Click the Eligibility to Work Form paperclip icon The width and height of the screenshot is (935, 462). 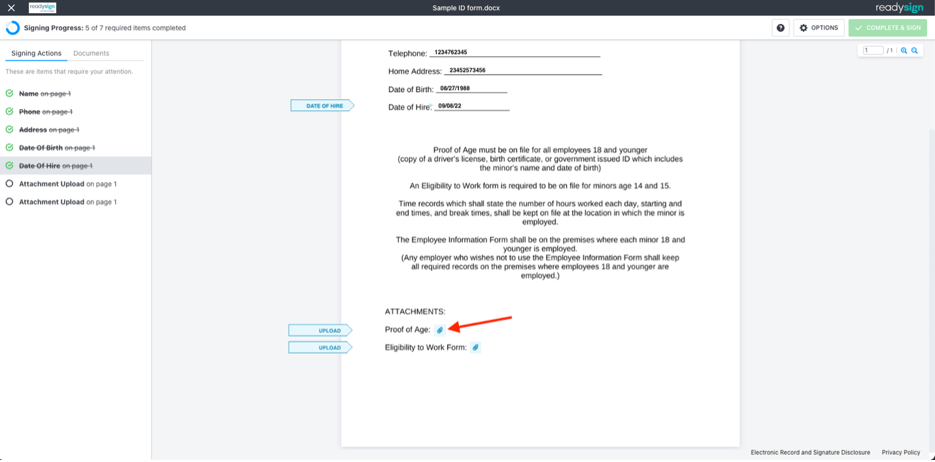(475, 347)
